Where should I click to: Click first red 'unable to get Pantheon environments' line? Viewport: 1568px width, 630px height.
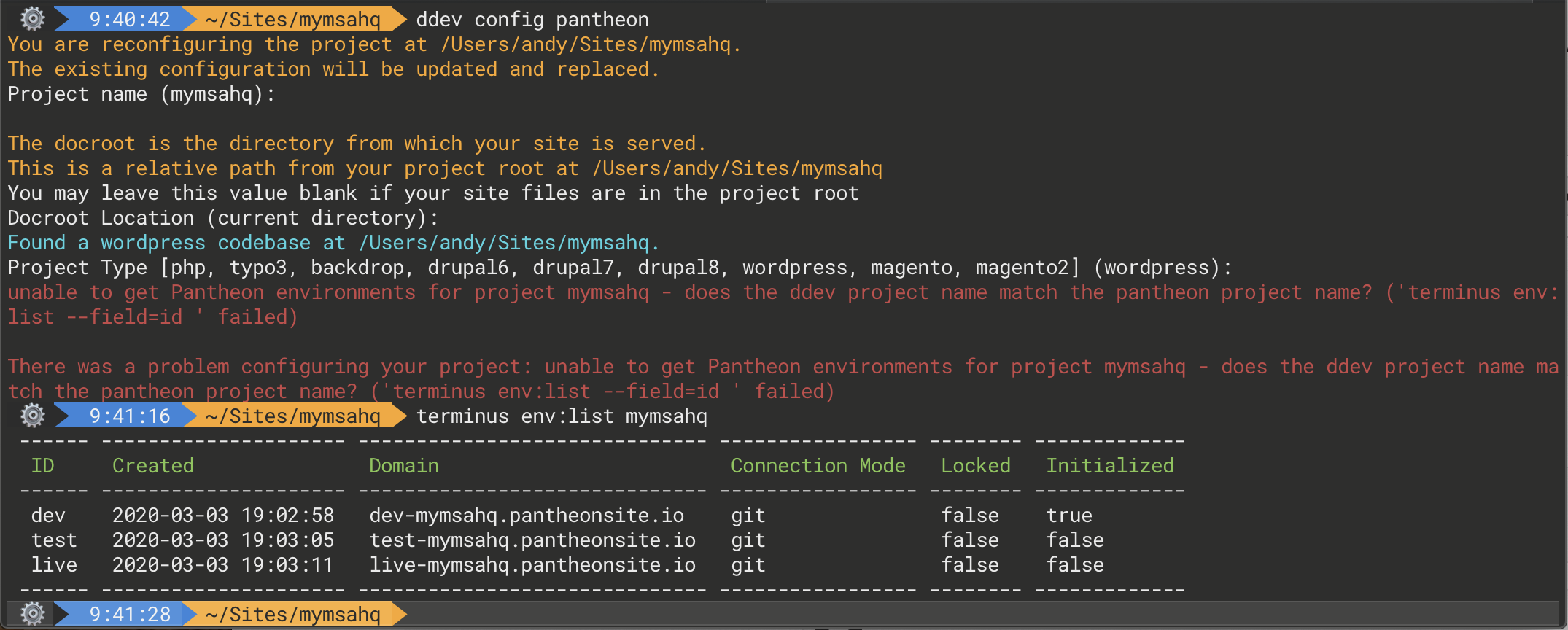click(x=783, y=292)
